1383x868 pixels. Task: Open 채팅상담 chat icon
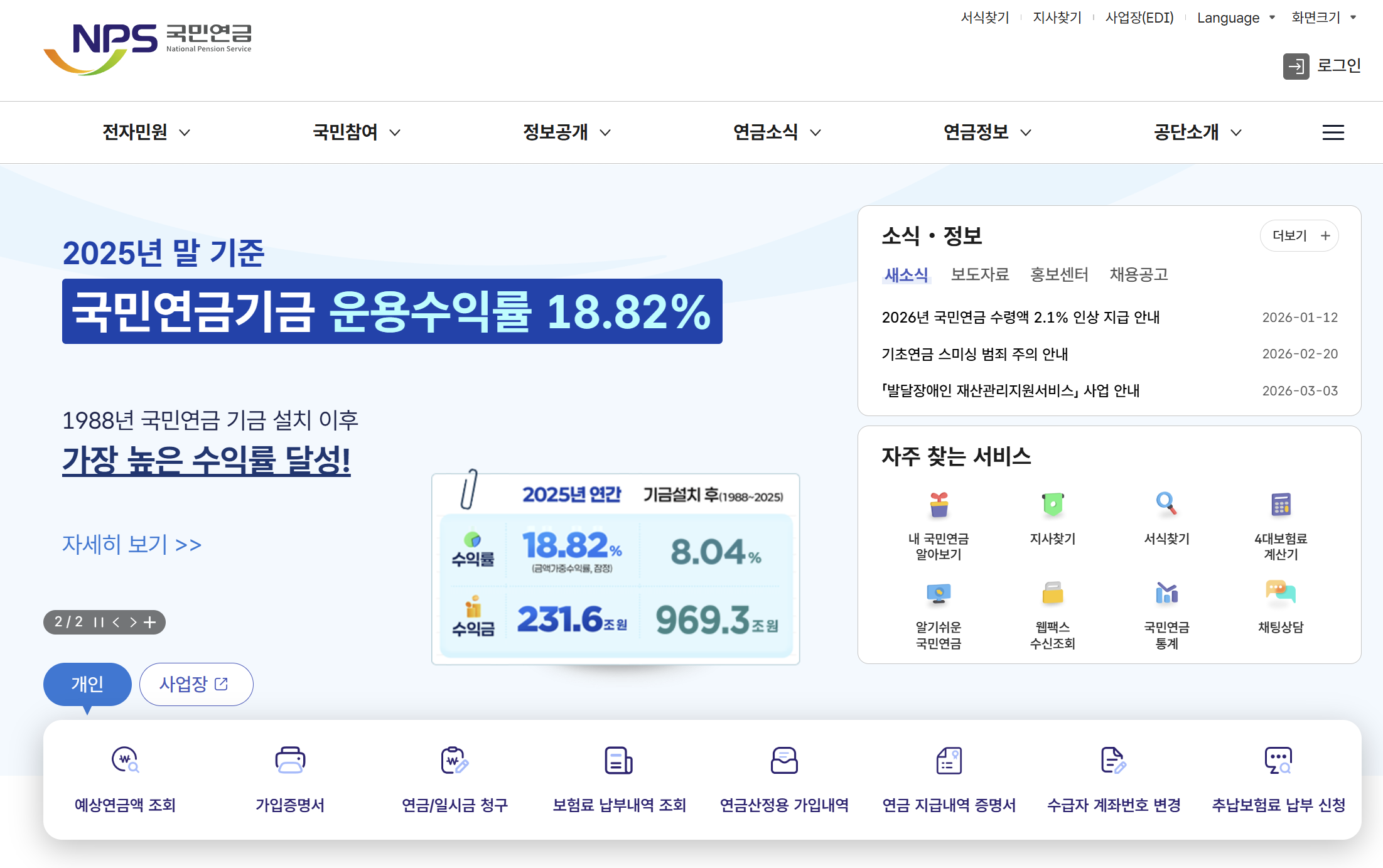tap(1280, 593)
